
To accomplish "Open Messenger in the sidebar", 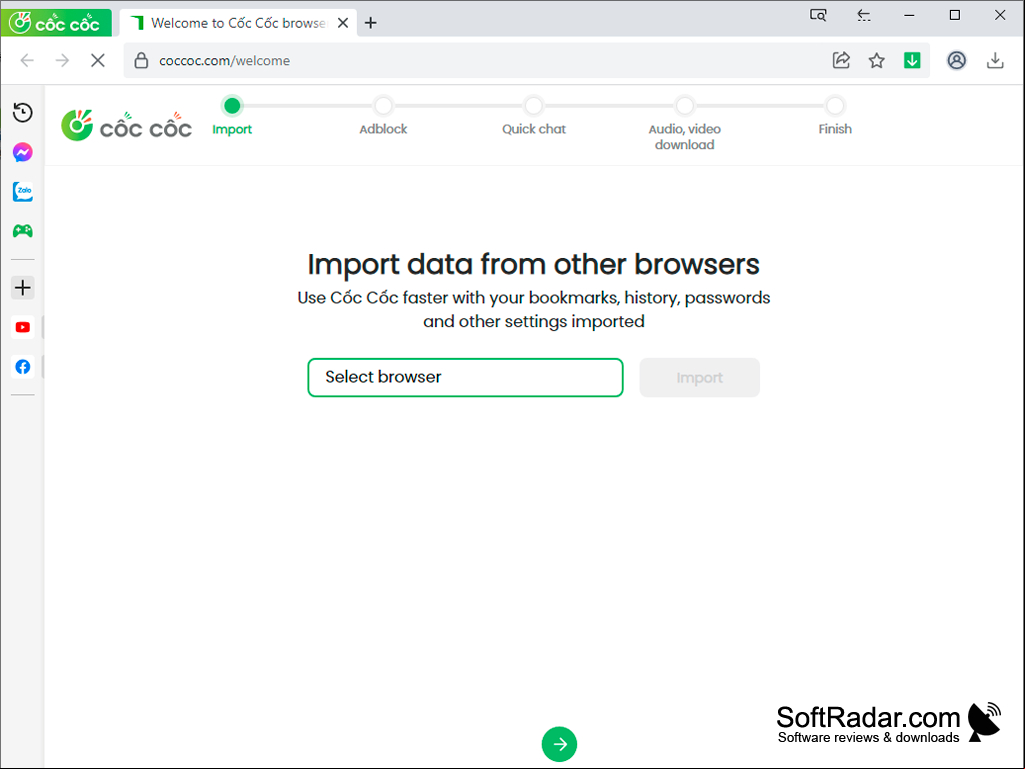I will tap(23, 152).
